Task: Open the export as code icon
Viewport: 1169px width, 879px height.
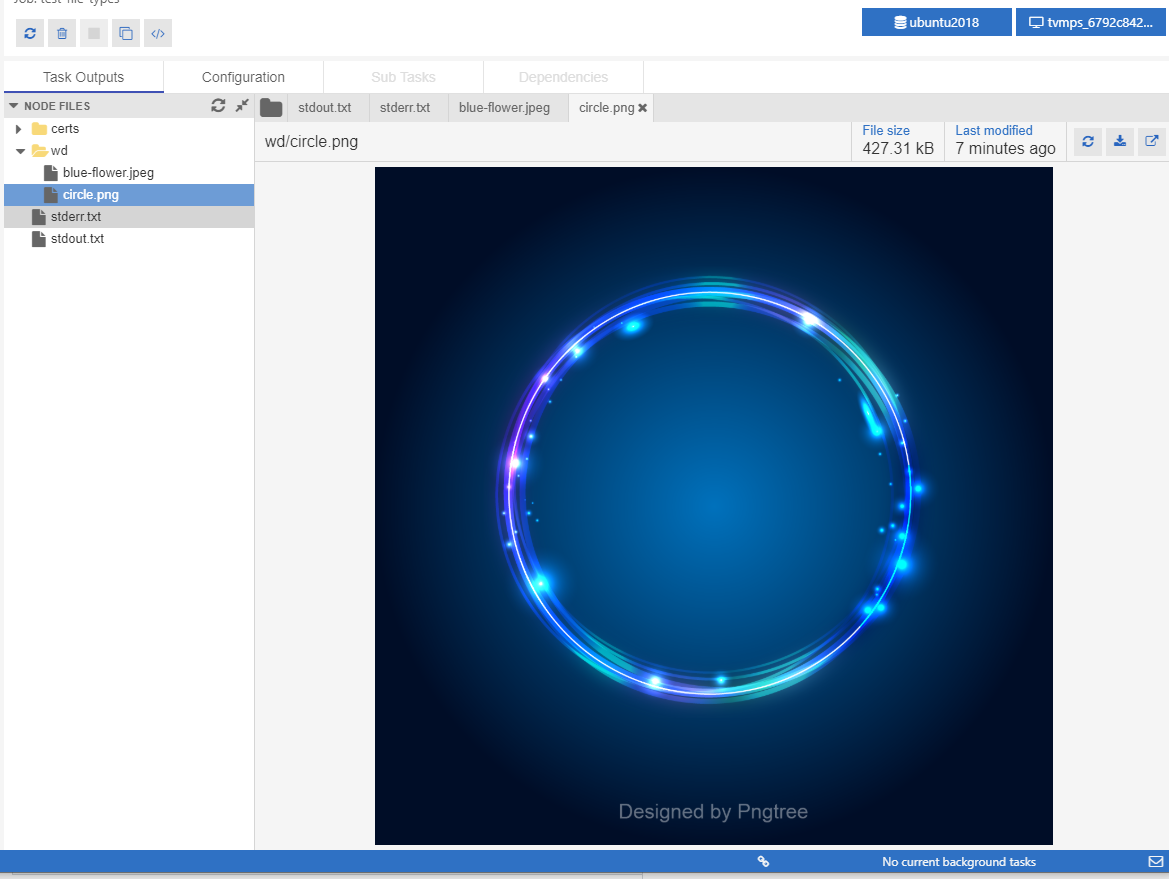Action: pyautogui.click(x=158, y=34)
